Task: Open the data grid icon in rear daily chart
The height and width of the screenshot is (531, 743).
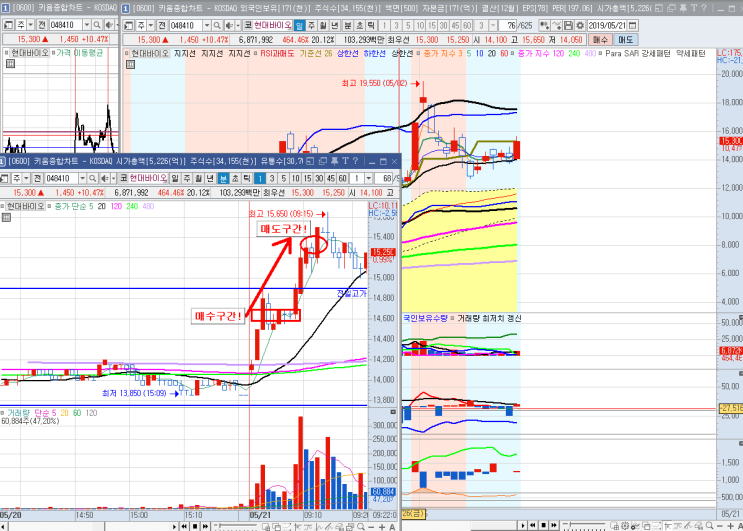Action: (x=130, y=64)
